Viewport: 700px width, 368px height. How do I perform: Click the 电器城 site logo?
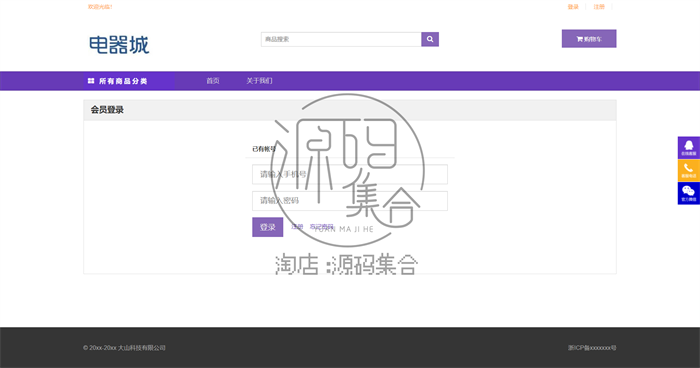(119, 45)
